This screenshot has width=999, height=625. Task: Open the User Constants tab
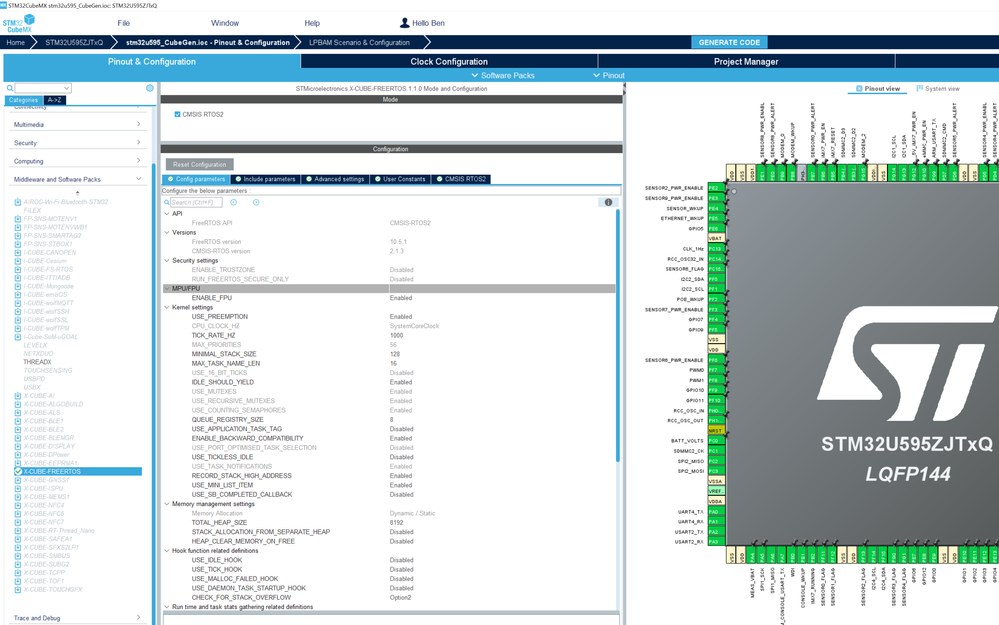(x=401, y=179)
